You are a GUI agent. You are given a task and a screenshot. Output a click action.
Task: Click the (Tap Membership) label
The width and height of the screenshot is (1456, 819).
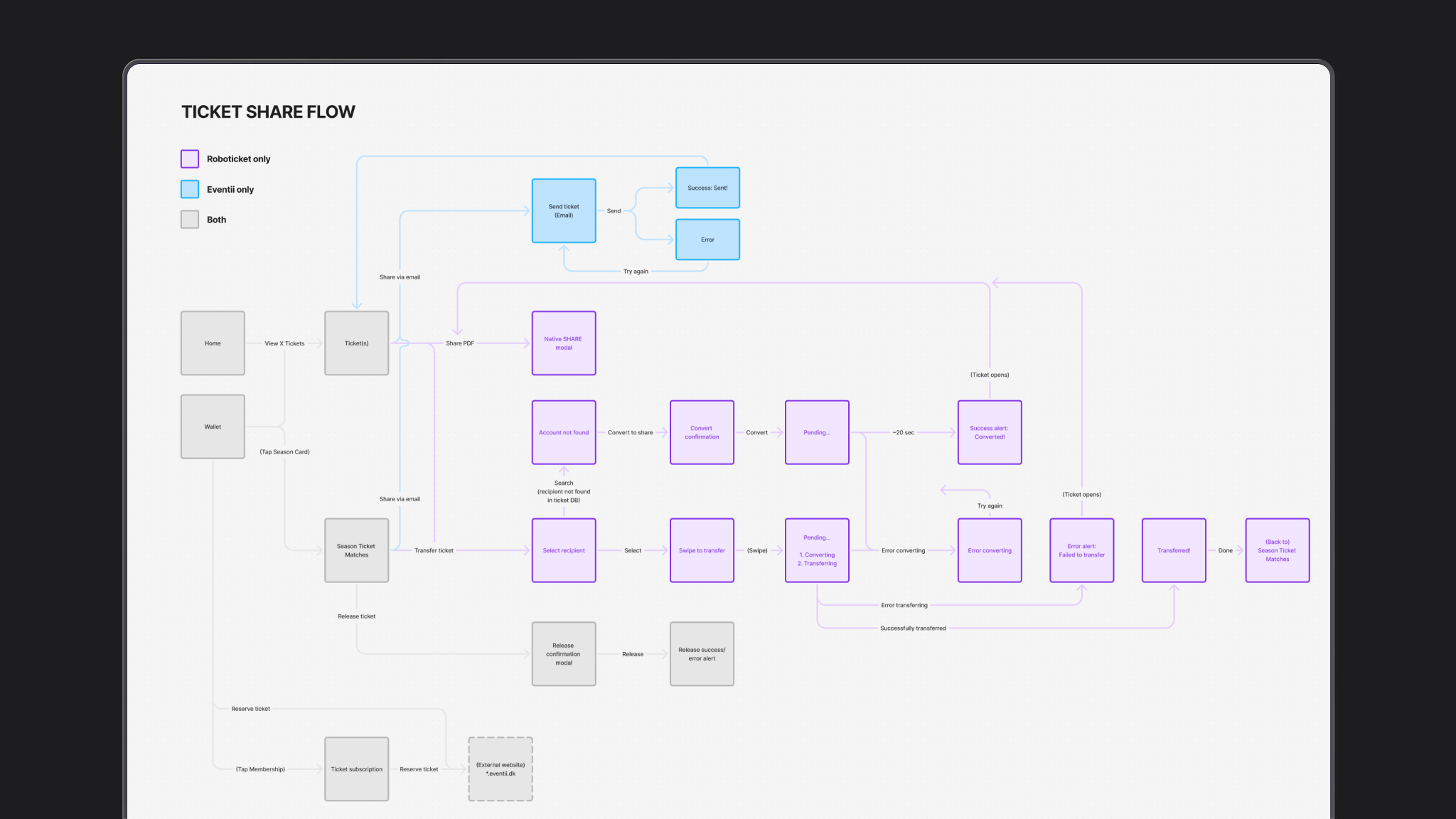click(x=260, y=769)
